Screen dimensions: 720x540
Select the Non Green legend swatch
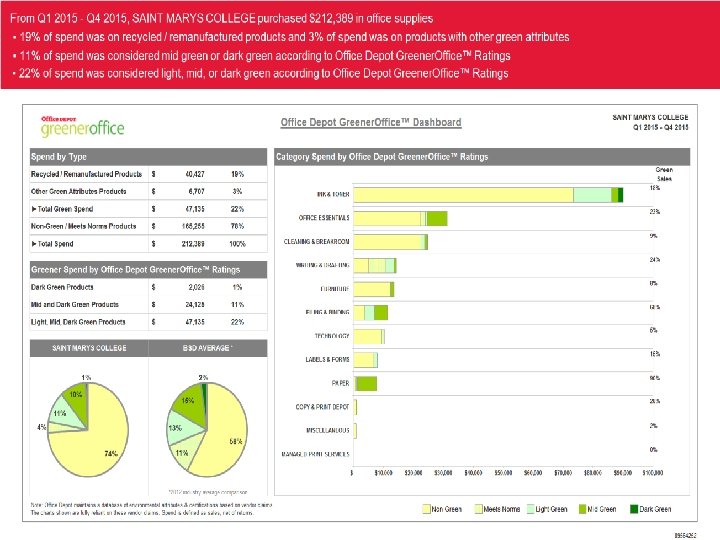[x=426, y=509]
